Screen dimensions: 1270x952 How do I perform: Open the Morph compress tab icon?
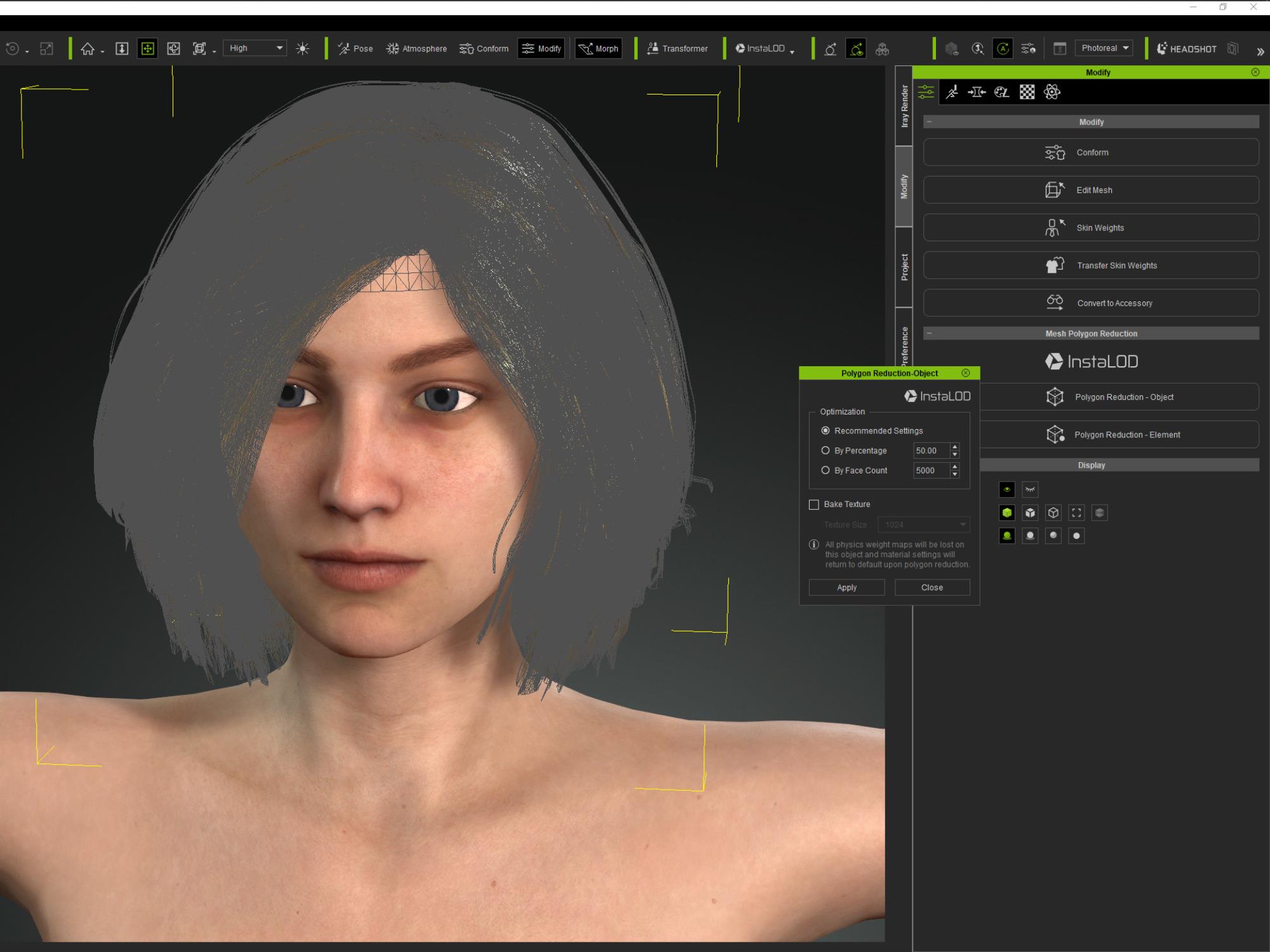(977, 92)
